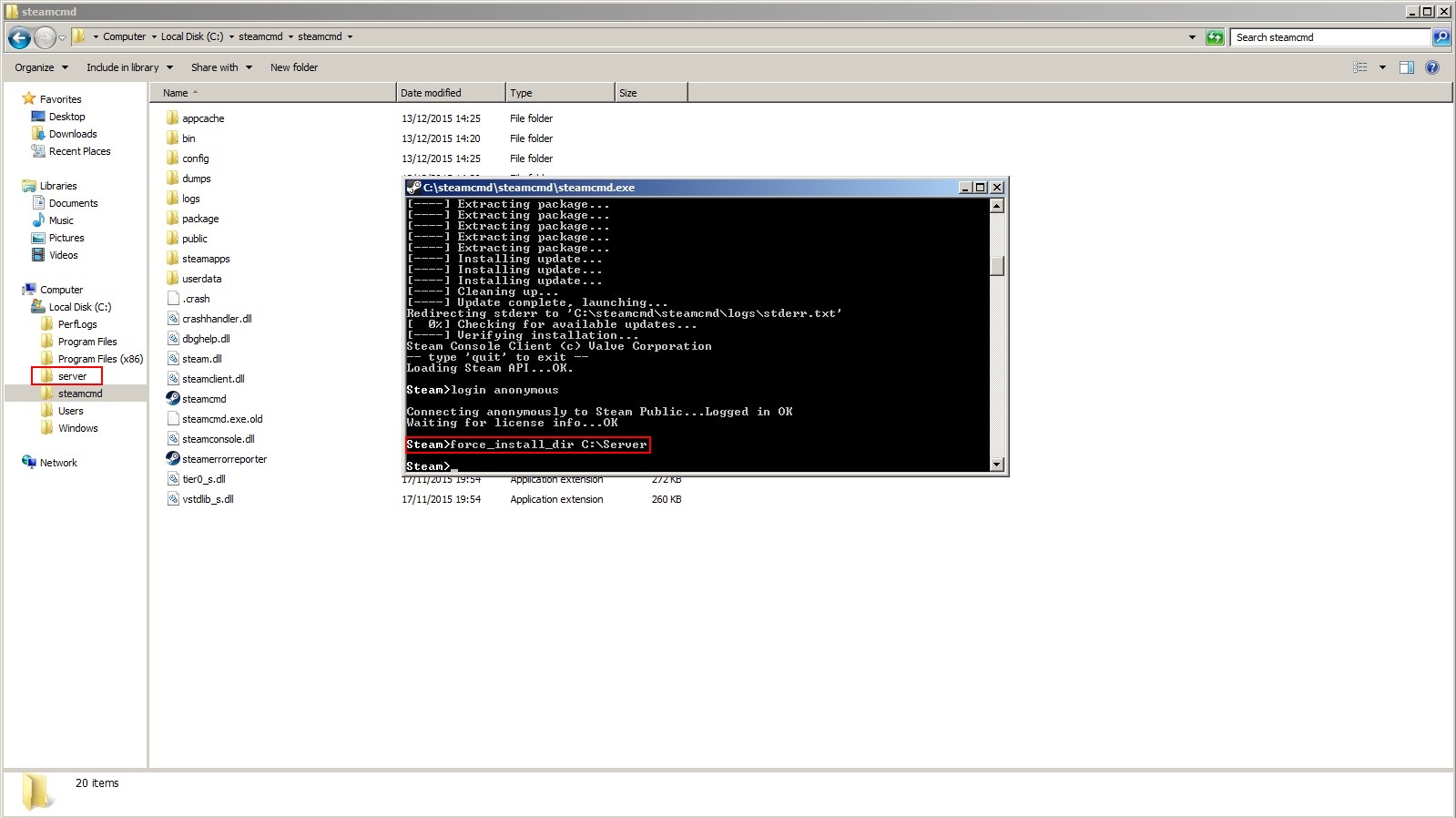This screenshot has height=818, width=1456.
Task: Click the console scrollbar thumb
Action: point(997,265)
